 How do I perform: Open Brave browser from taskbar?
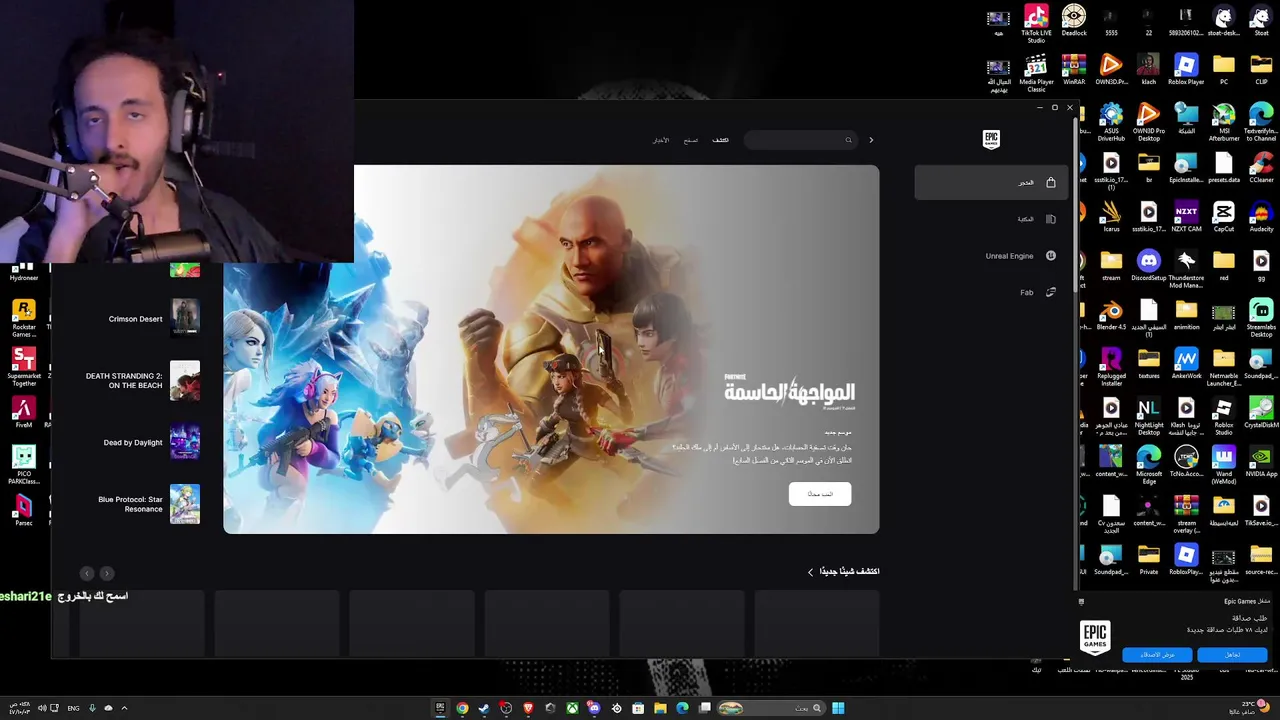528,708
